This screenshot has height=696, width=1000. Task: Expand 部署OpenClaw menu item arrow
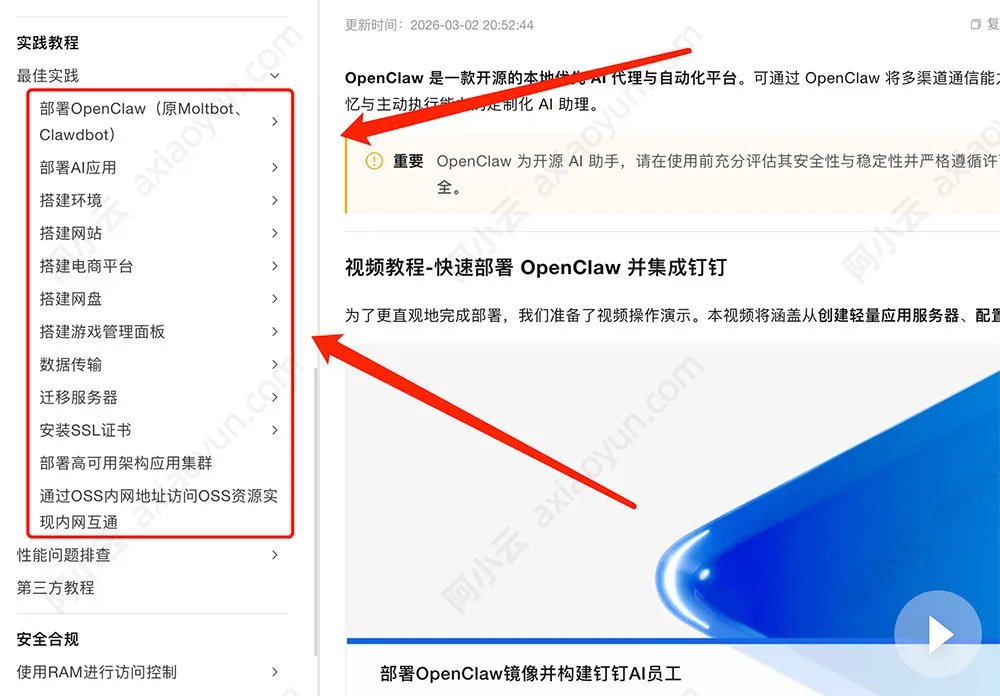click(275, 121)
